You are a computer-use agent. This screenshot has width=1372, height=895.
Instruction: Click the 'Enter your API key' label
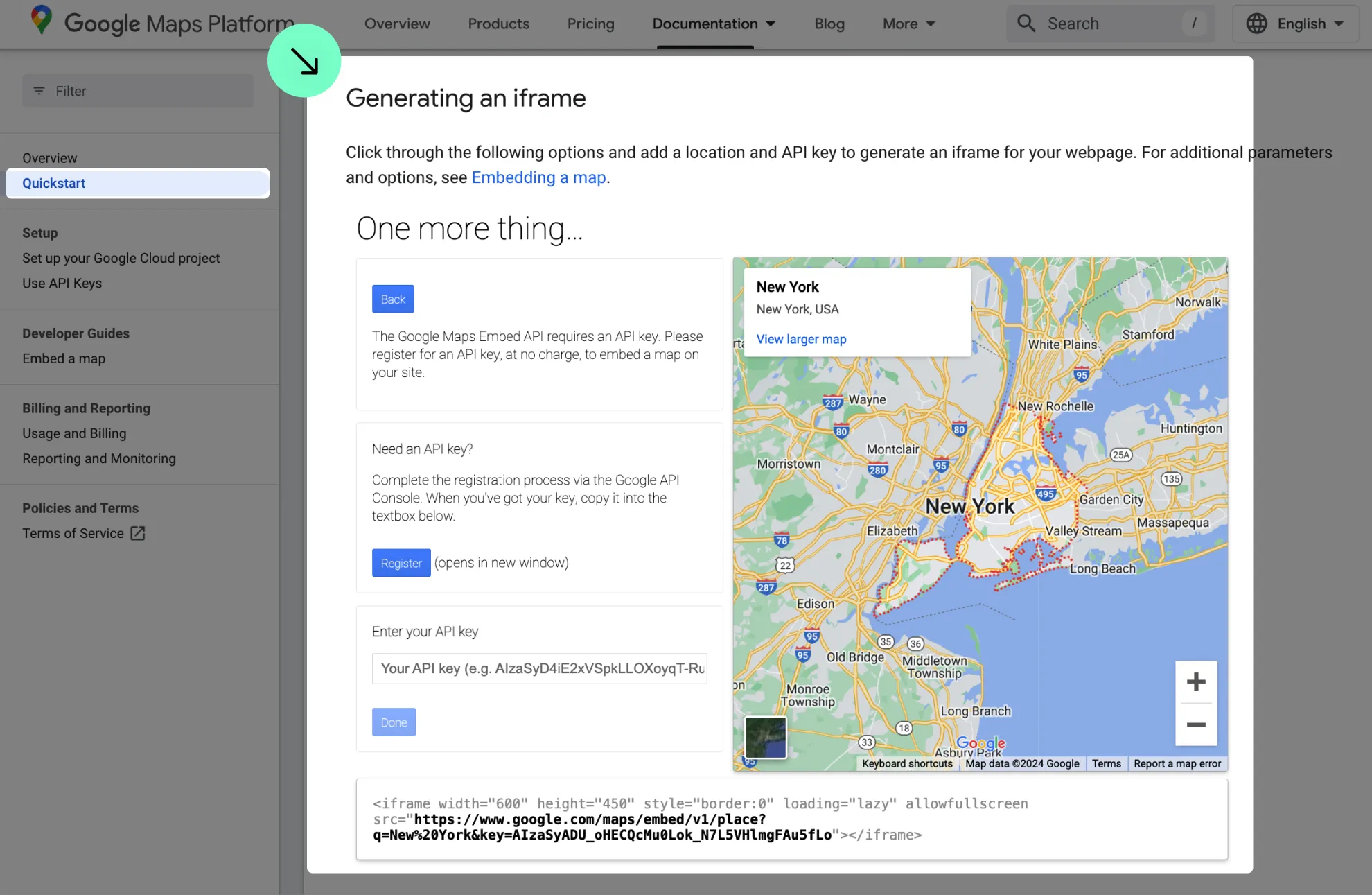point(425,632)
